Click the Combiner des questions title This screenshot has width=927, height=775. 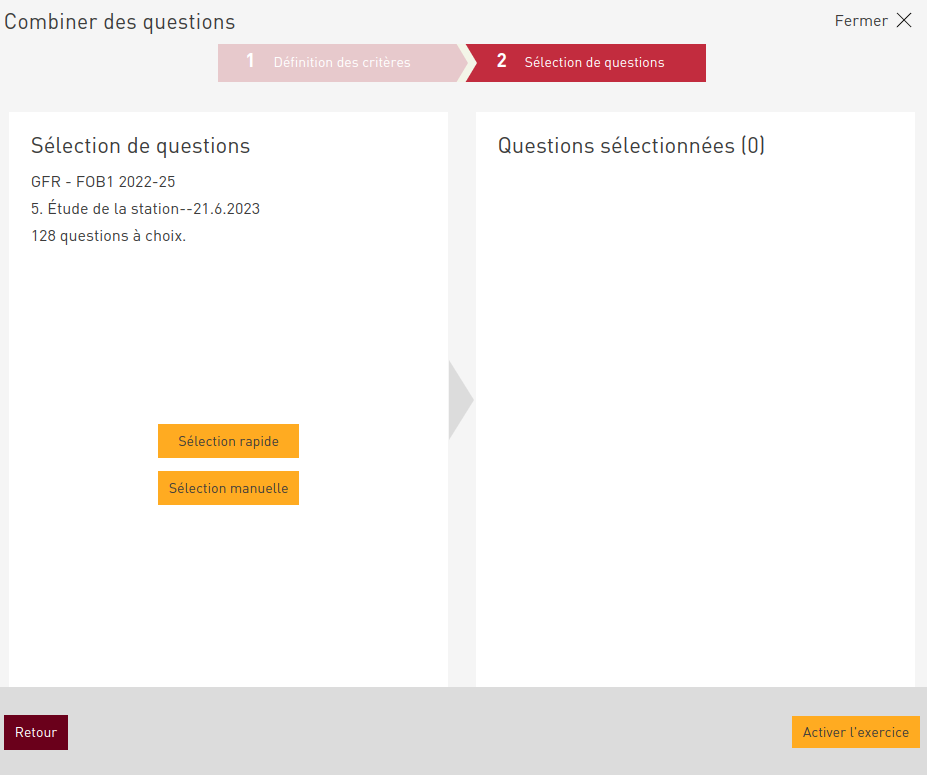click(120, 22)
